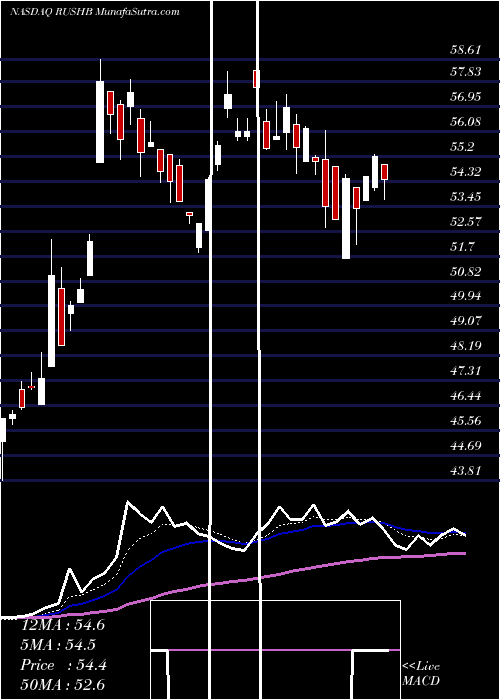The image size is (500, 700).
Task: Click the 56.95 price label
Action: [465, 96]
